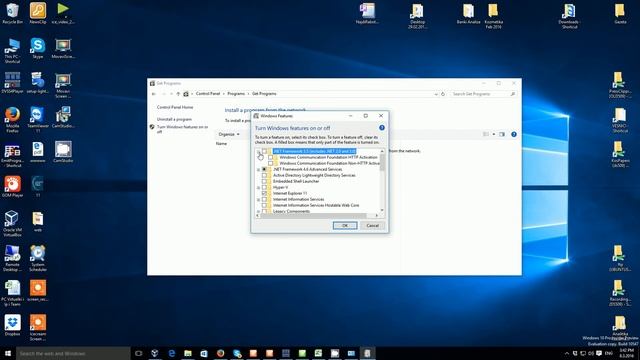Show hidden system tray icons
The height and width of the screenshot is (360, 640).
(x=567, y=353)
